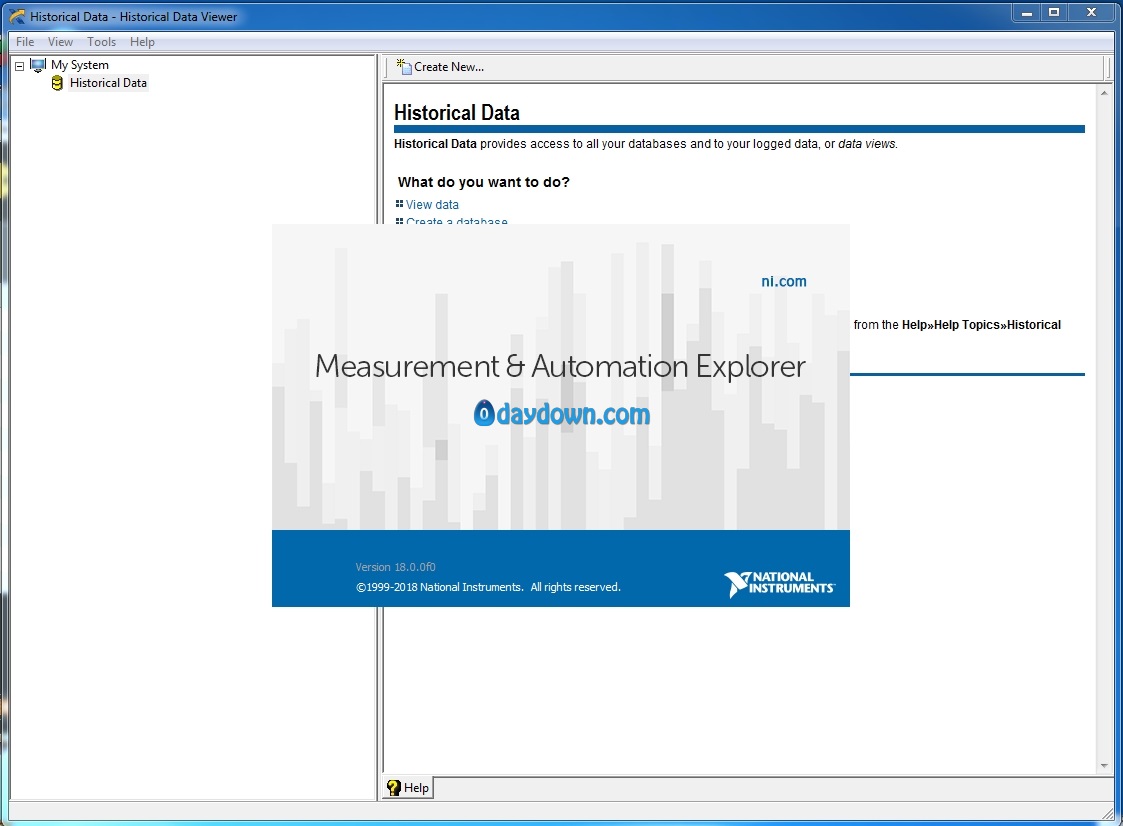This screenshot has height=826, width=1123.
Task: Follow the View data link
Action: [432, 204]
